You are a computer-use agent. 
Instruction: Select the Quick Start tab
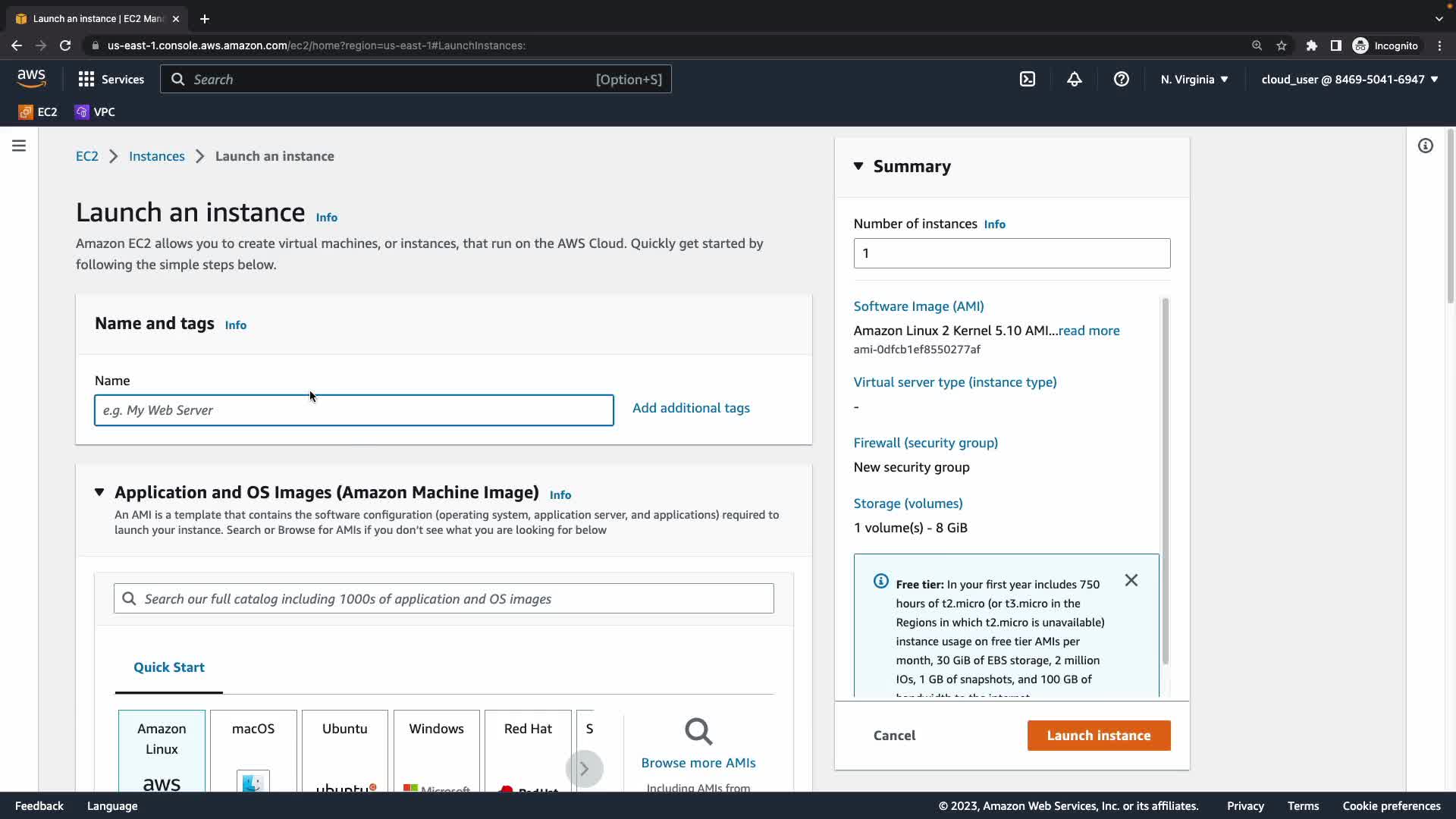click(168, 667)
